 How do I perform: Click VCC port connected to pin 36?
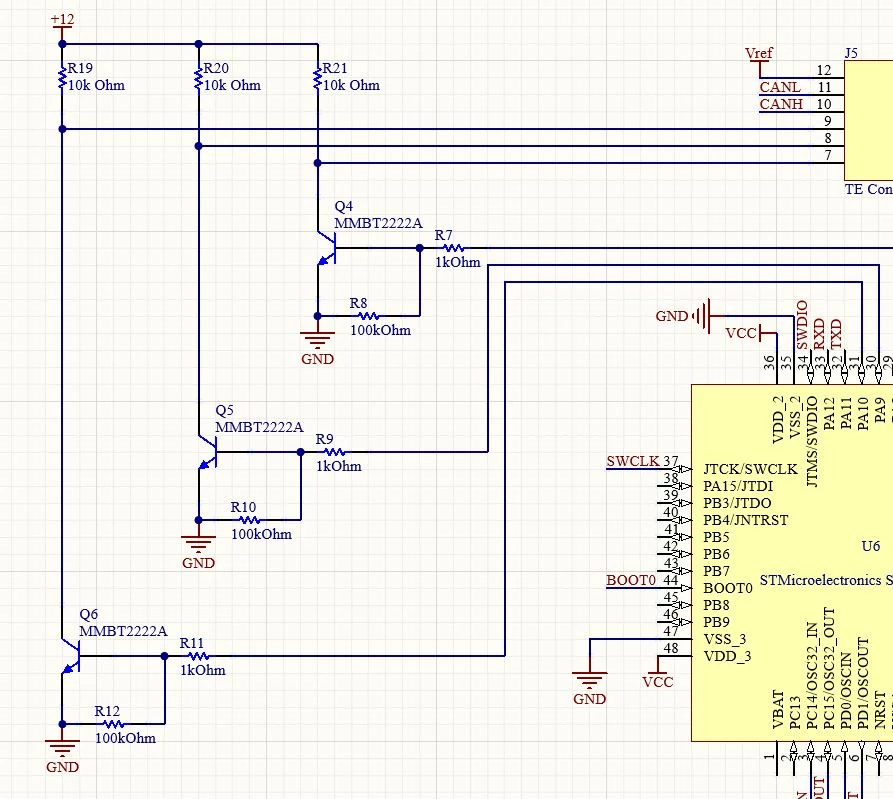pos(751,333)
